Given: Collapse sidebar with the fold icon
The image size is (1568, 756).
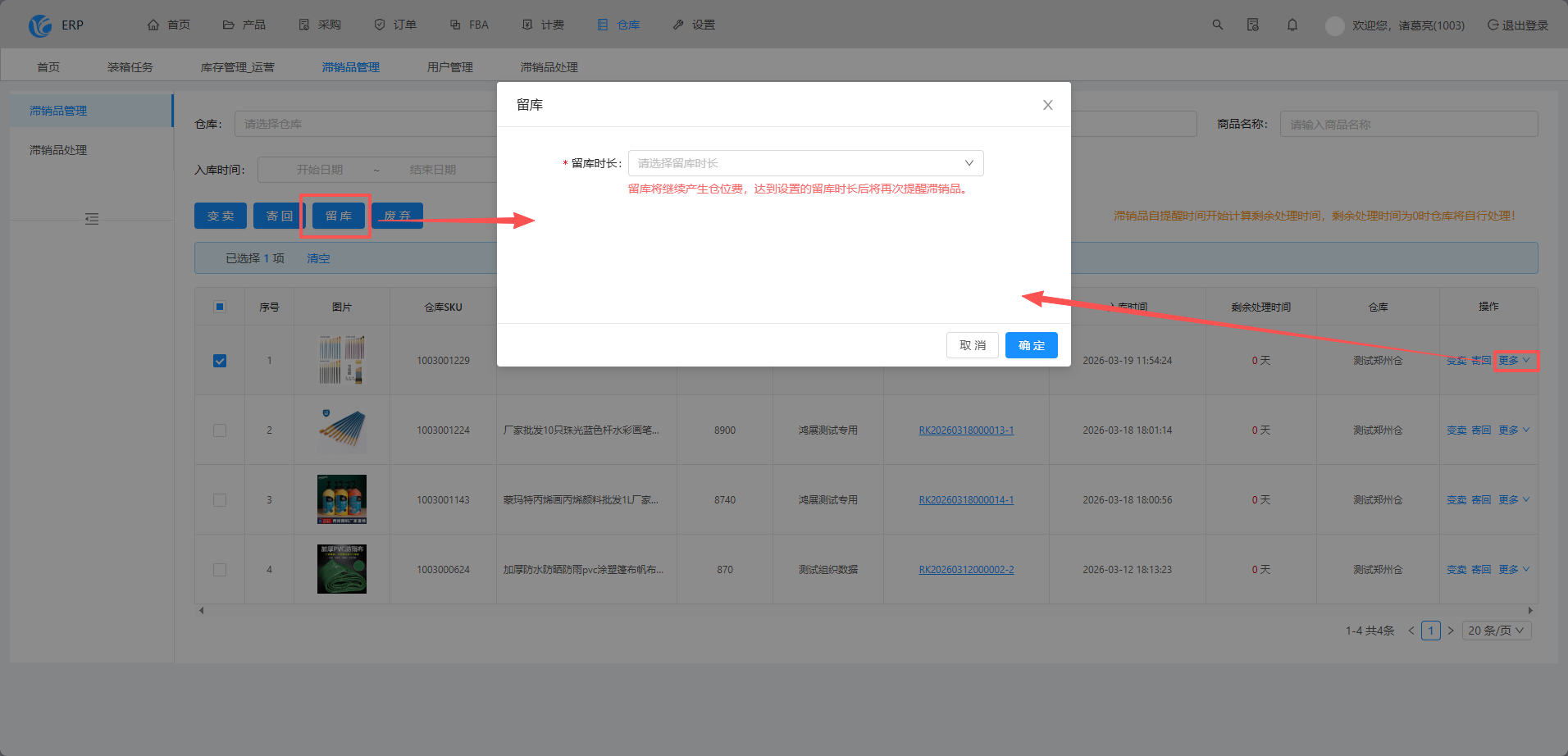Looking at the screenshot, I should pos(92,219).
